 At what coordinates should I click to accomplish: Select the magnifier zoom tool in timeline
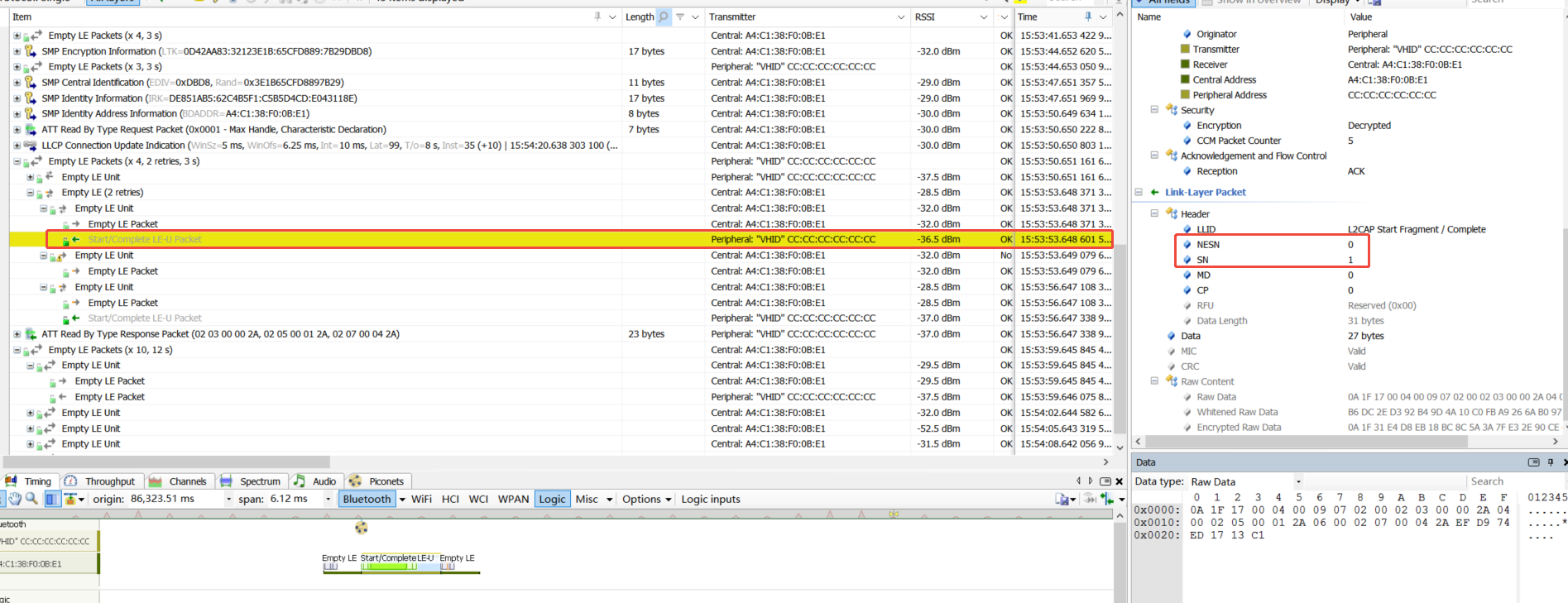tap(31, 499)
